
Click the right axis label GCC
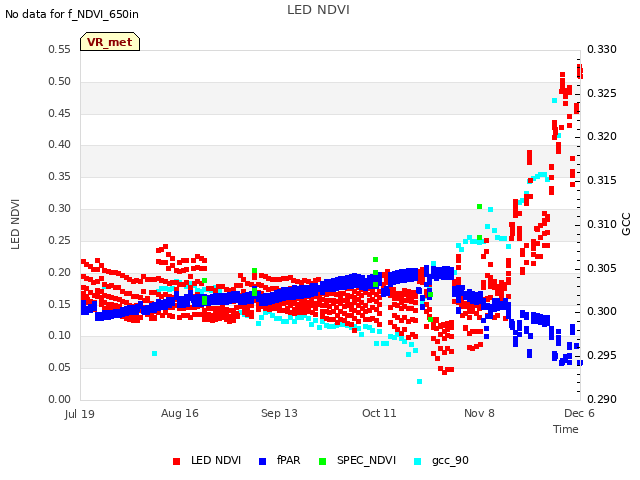tap(626, 224)
